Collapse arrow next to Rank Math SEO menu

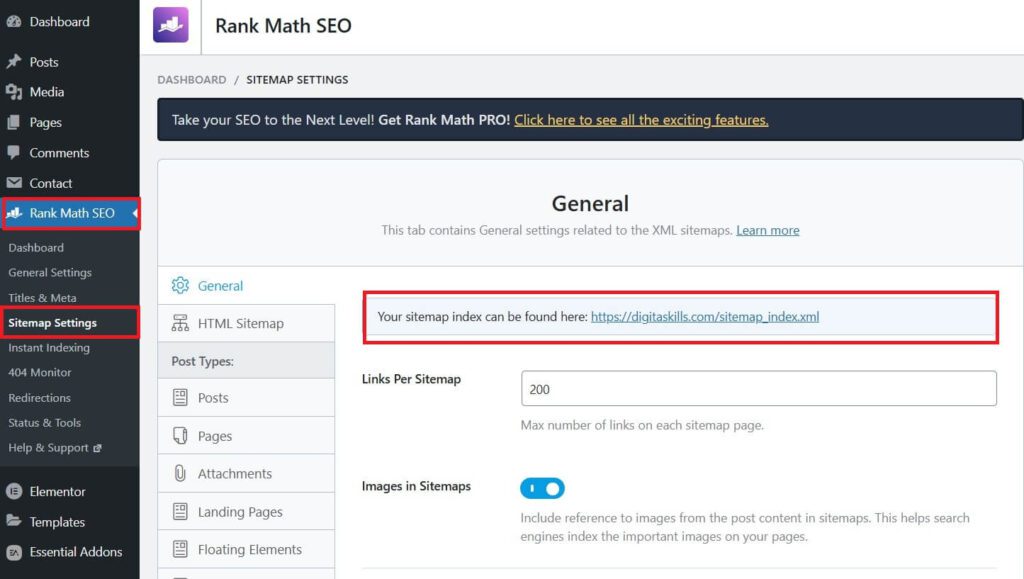[135, 213]
